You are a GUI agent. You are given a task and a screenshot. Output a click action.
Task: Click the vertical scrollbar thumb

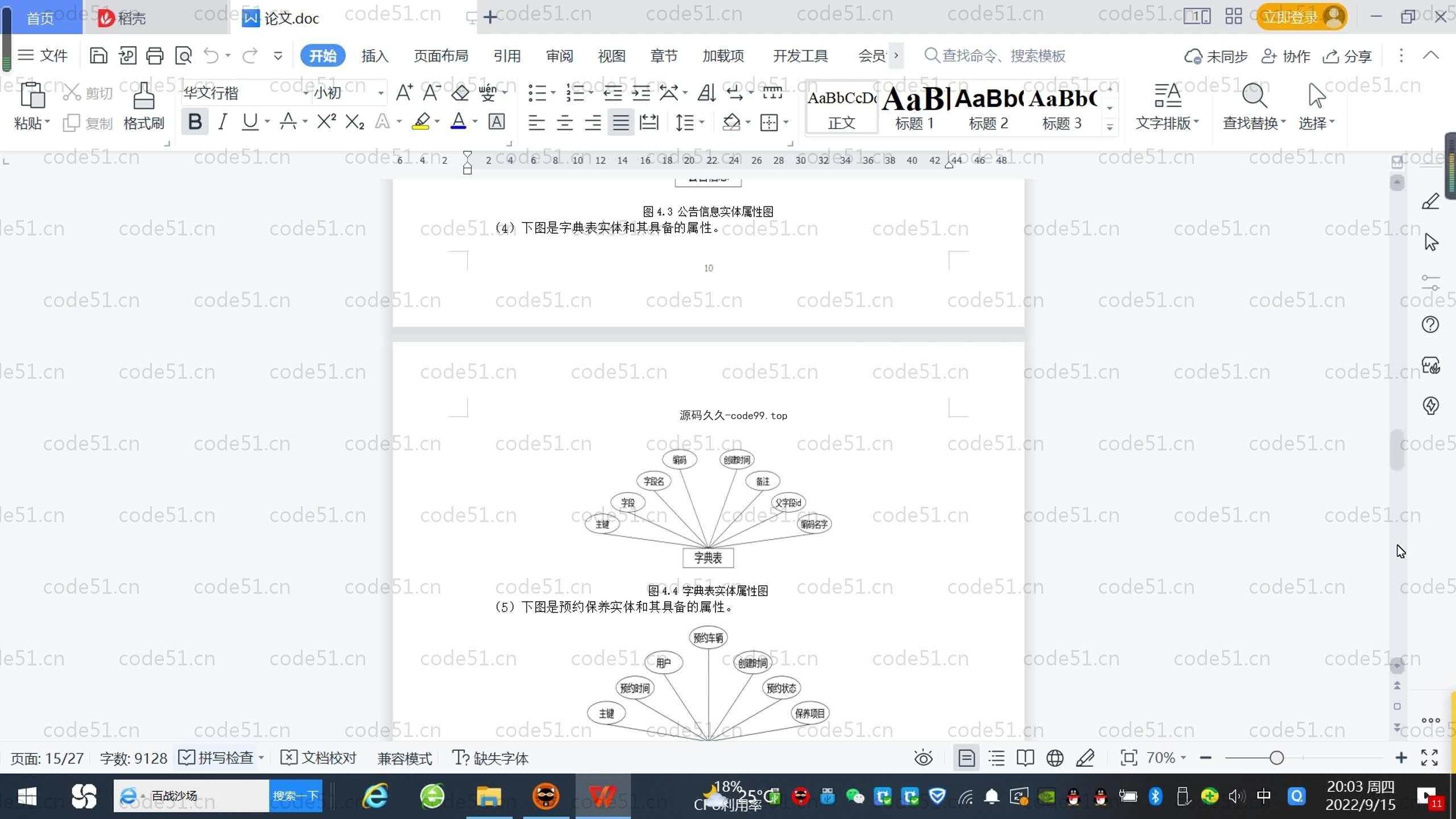(1397, 450)
